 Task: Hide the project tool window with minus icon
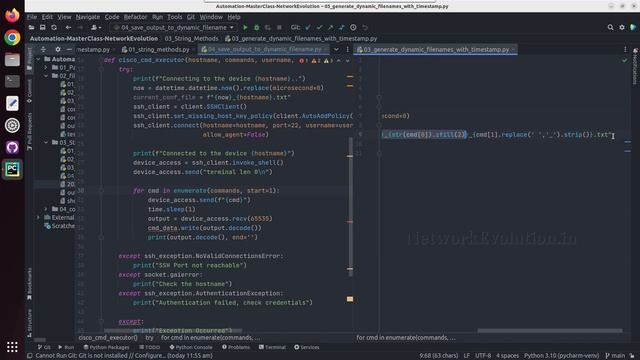point(69,49)
